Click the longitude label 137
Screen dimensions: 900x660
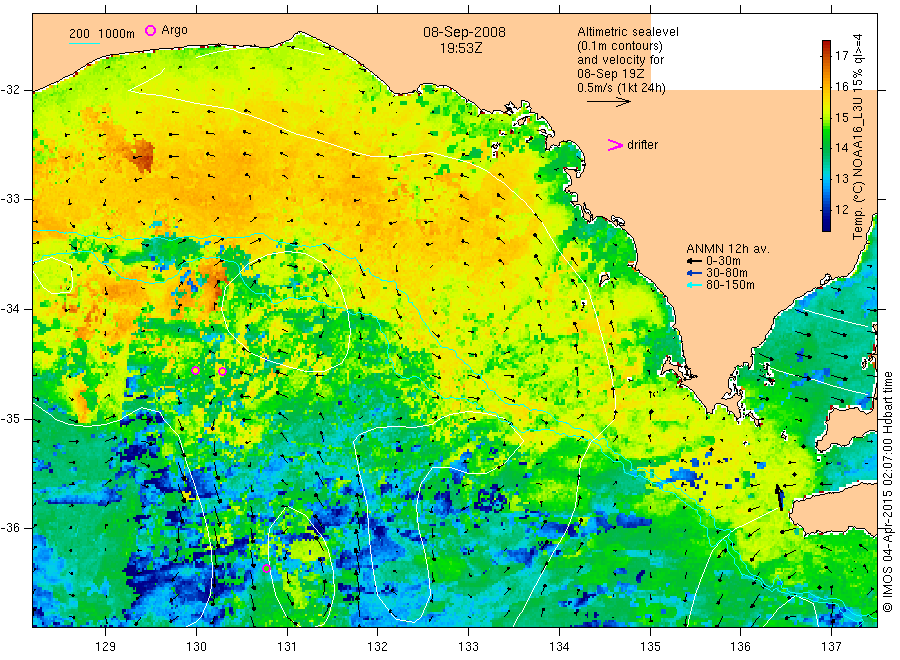(831, 647)
